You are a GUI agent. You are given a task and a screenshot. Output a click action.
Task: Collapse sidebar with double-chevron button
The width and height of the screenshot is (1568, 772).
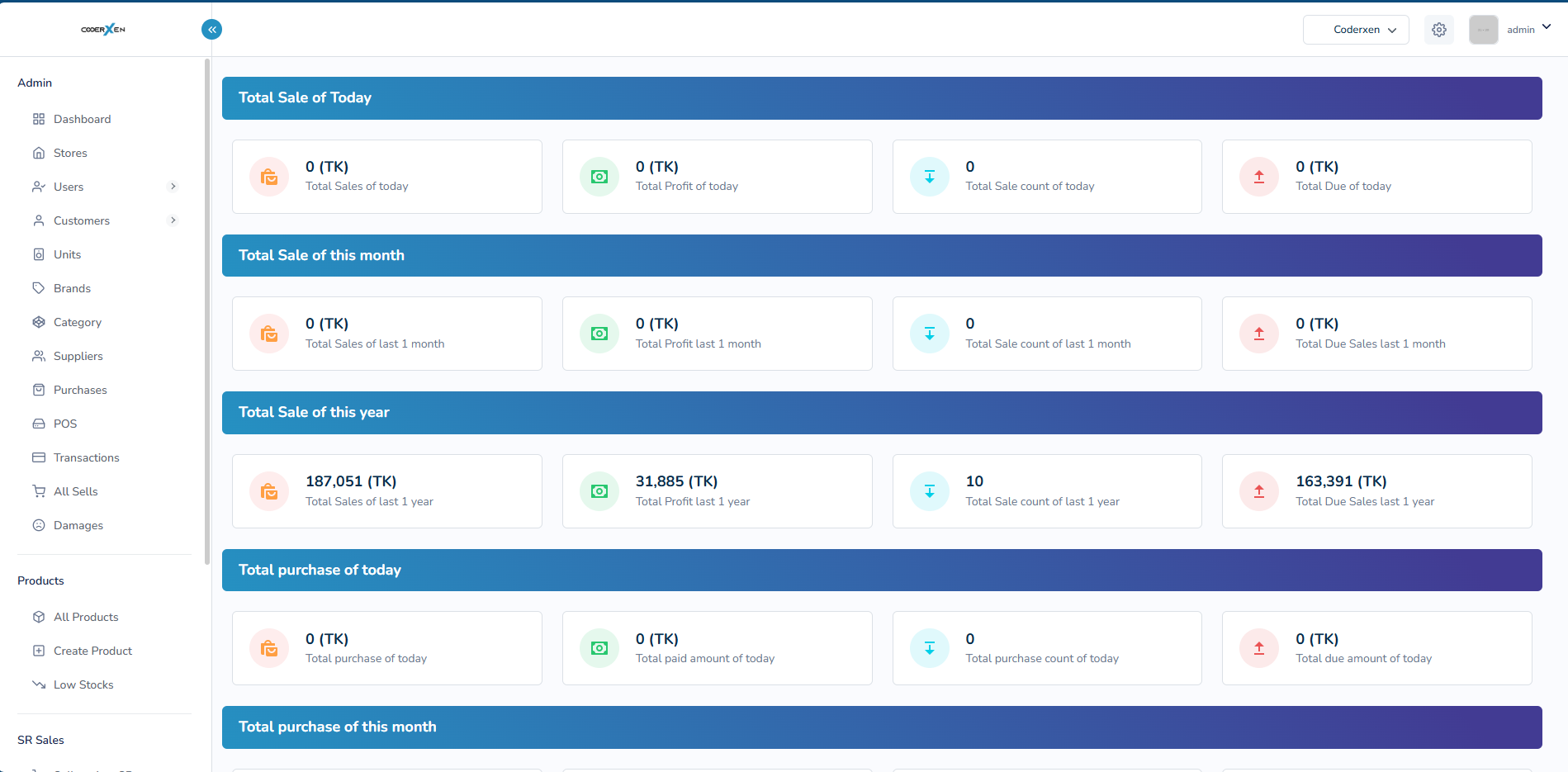coord(211,30)
